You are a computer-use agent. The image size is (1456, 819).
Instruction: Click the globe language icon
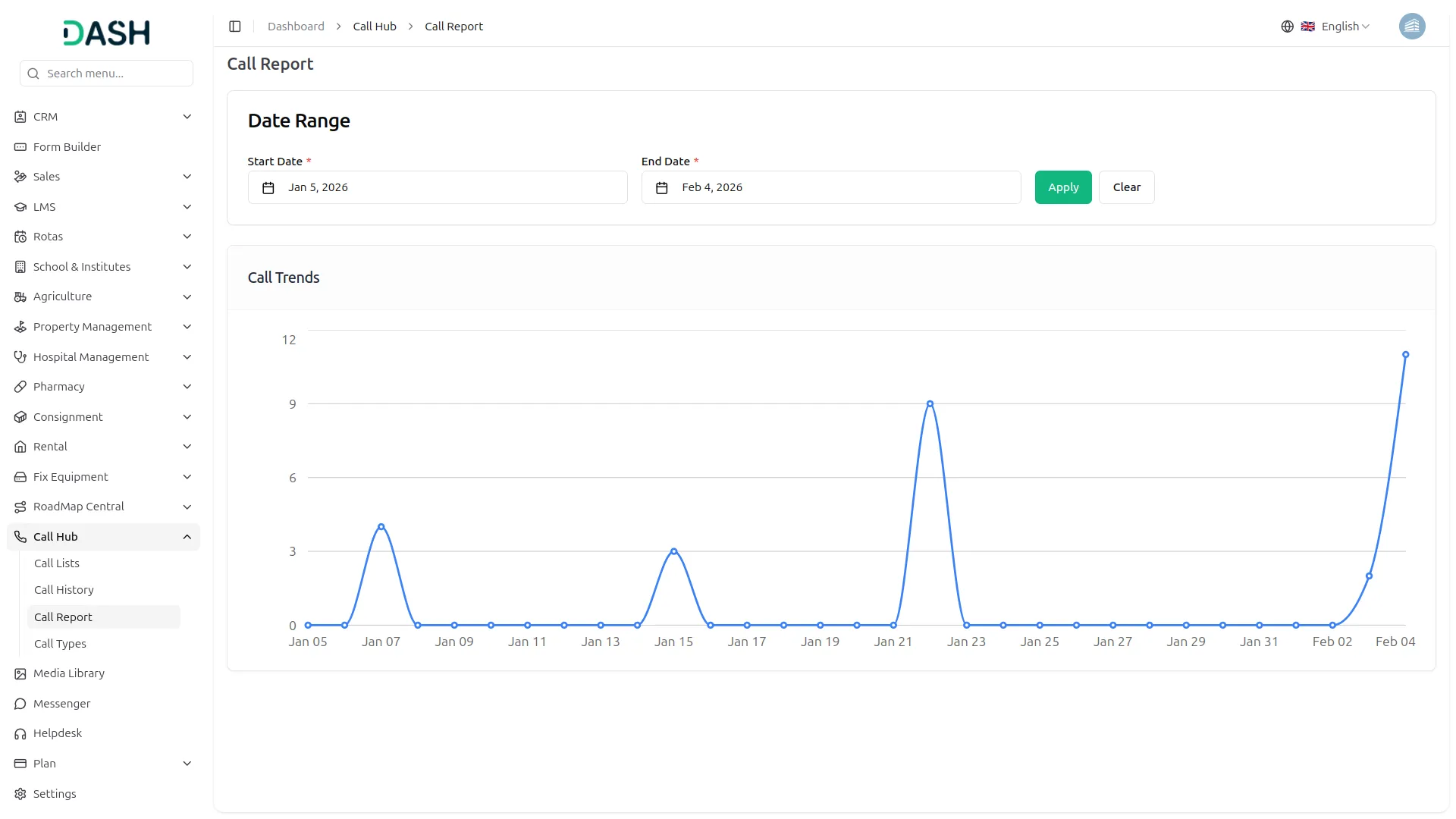coord(1287,27)
